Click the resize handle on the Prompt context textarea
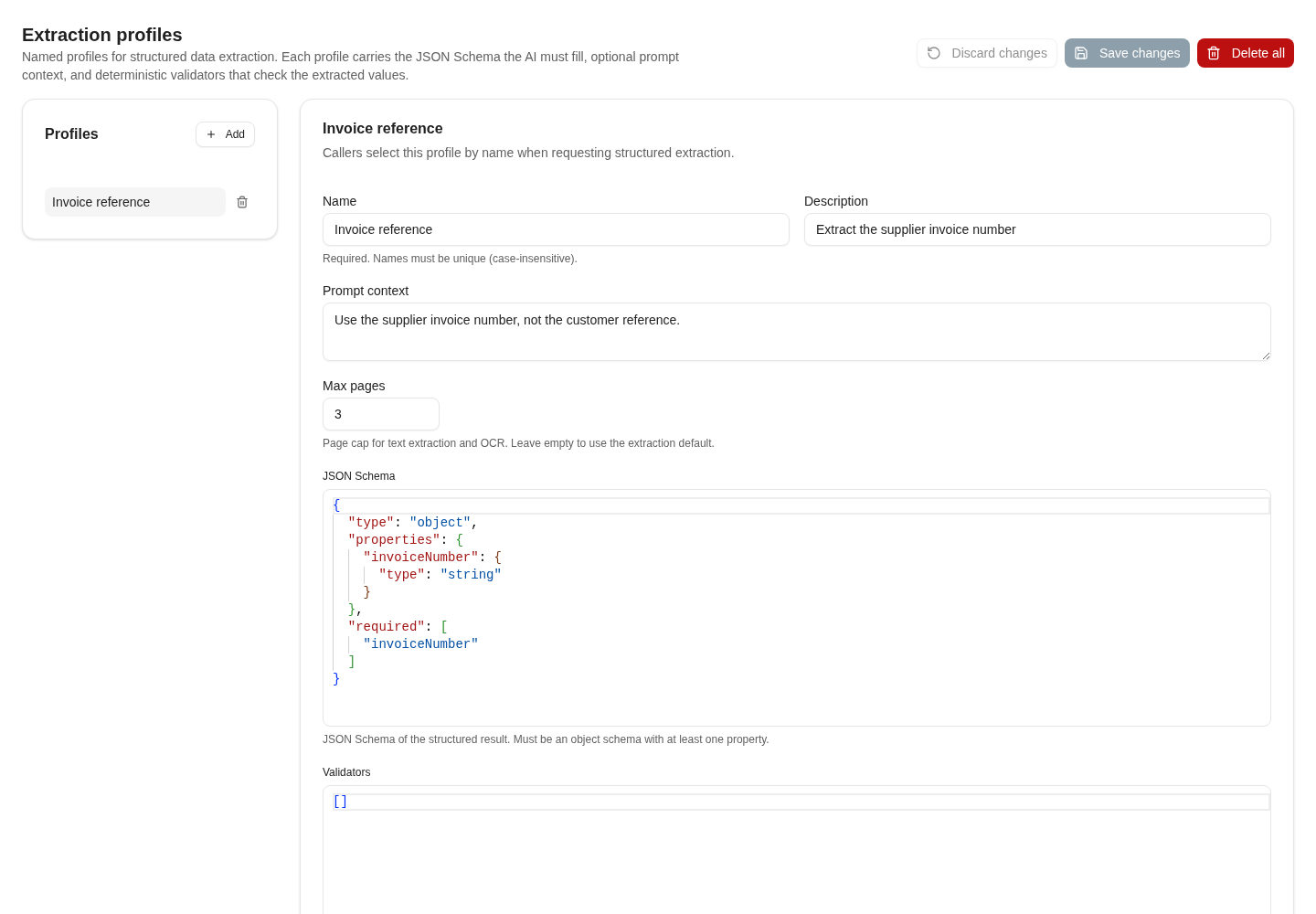This screenshot has height=914, width=1316. pyautogui.click(x=1266, y=356)
